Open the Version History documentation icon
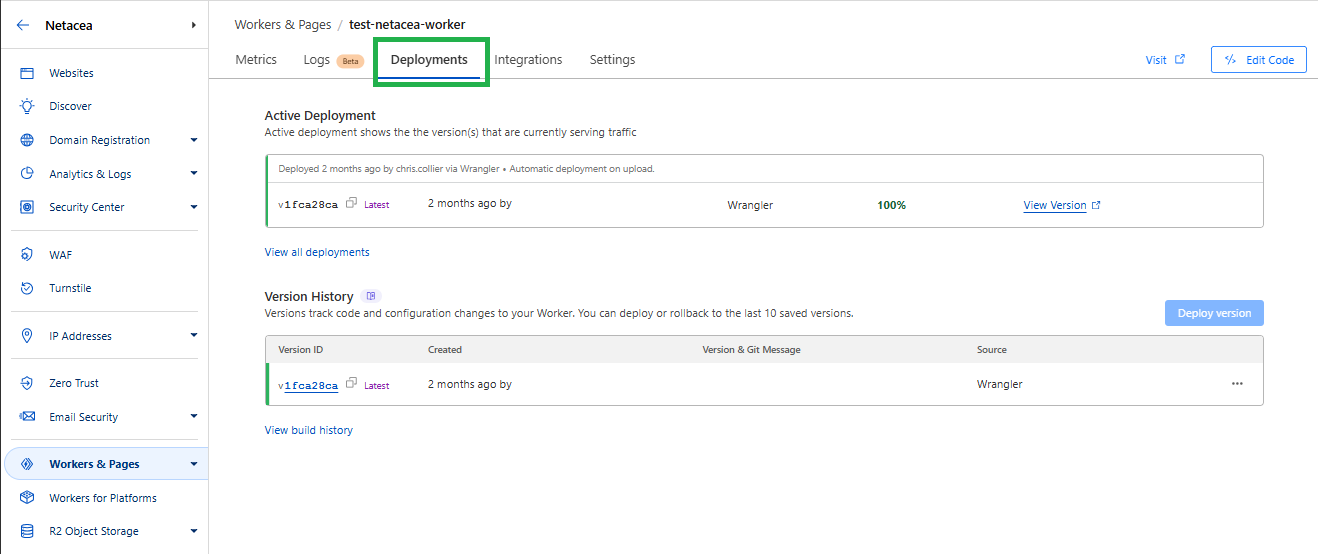This screenshot has width=1318, height=554. tap(371, 296)
